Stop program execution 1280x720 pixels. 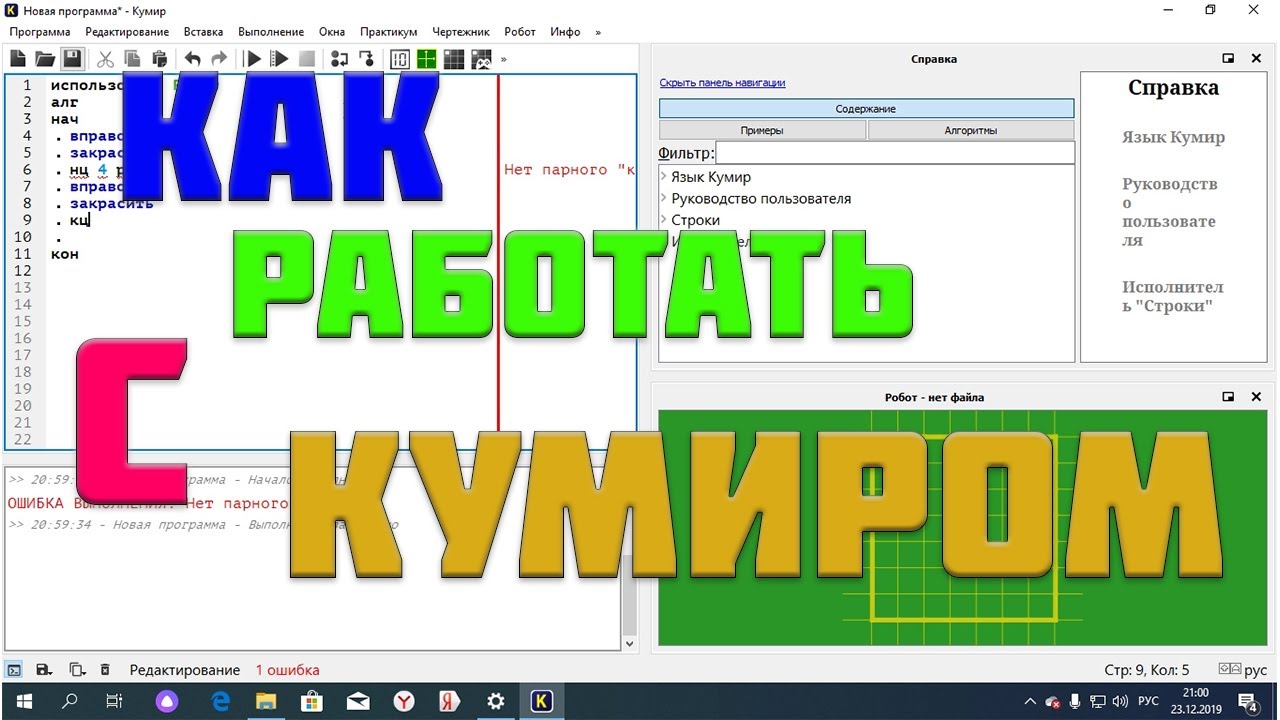pyautogui.click(x=307, y=59)
